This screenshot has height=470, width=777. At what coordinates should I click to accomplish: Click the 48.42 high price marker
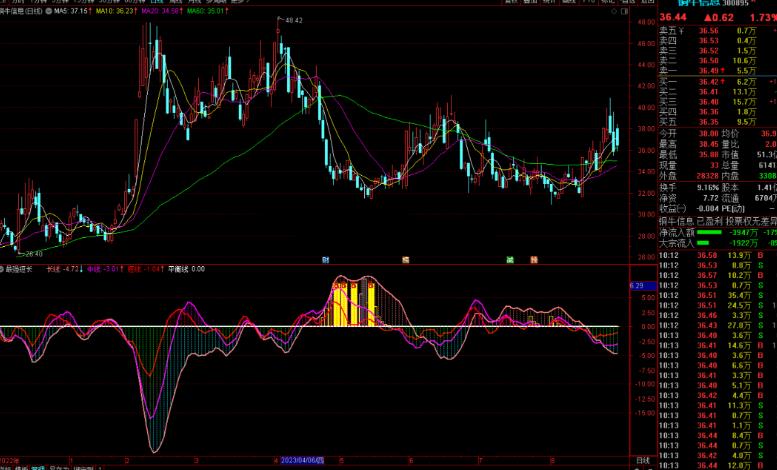click(293, 20)
